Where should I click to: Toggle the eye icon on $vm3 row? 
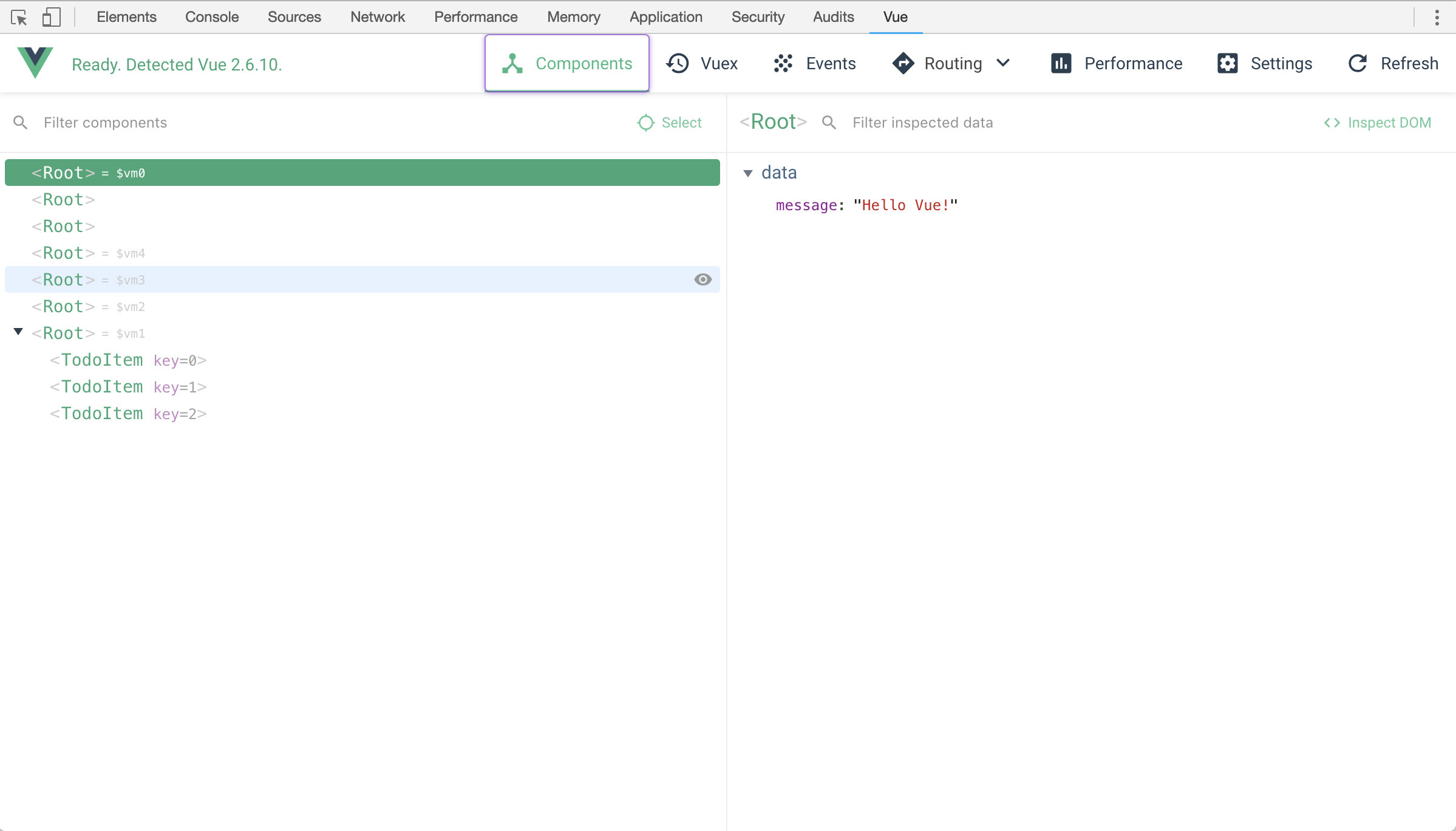pos(702,279)
